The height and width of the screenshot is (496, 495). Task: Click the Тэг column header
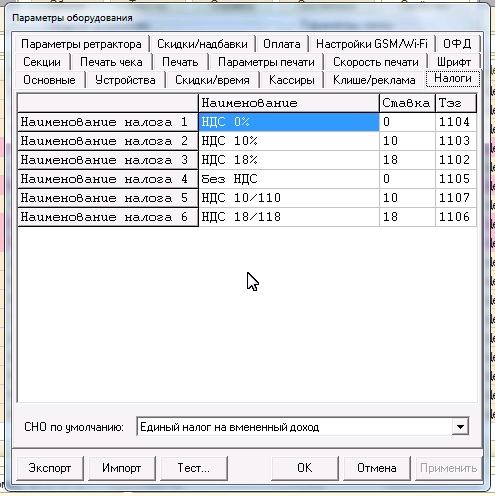pyautogui.click(x=456, y=103)
